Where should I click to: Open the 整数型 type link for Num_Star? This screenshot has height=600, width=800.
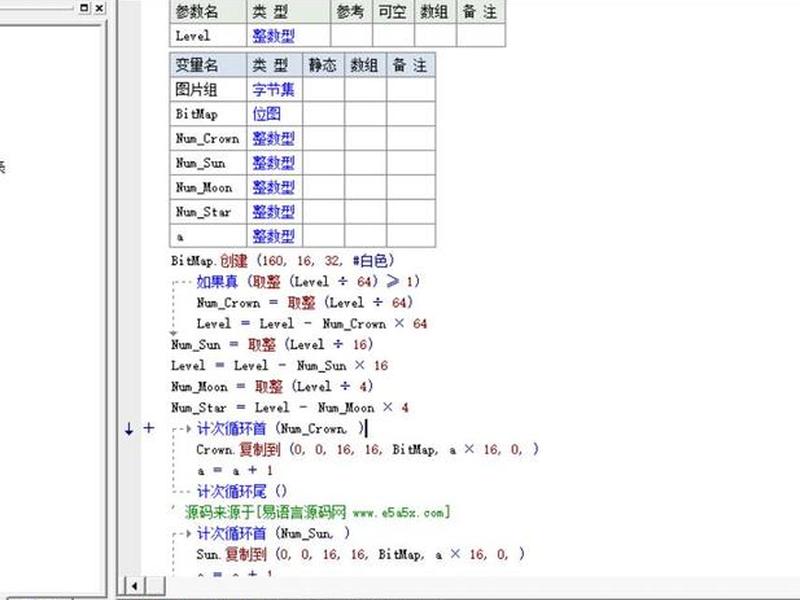coord(273,212)
